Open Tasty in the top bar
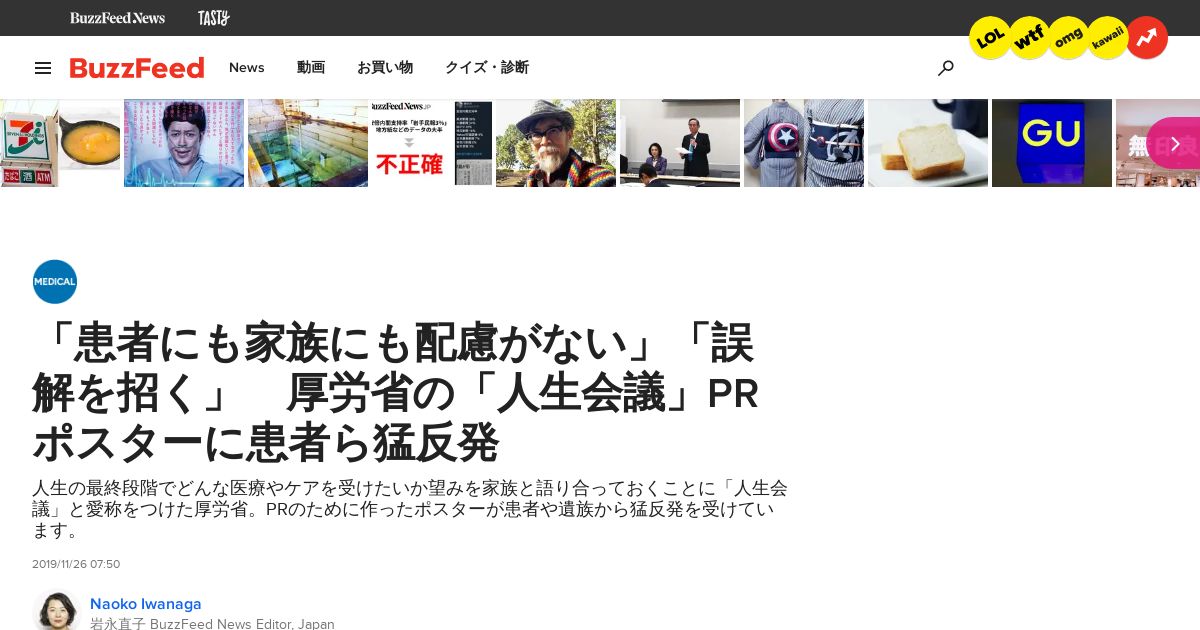 [x=213, y=18]
